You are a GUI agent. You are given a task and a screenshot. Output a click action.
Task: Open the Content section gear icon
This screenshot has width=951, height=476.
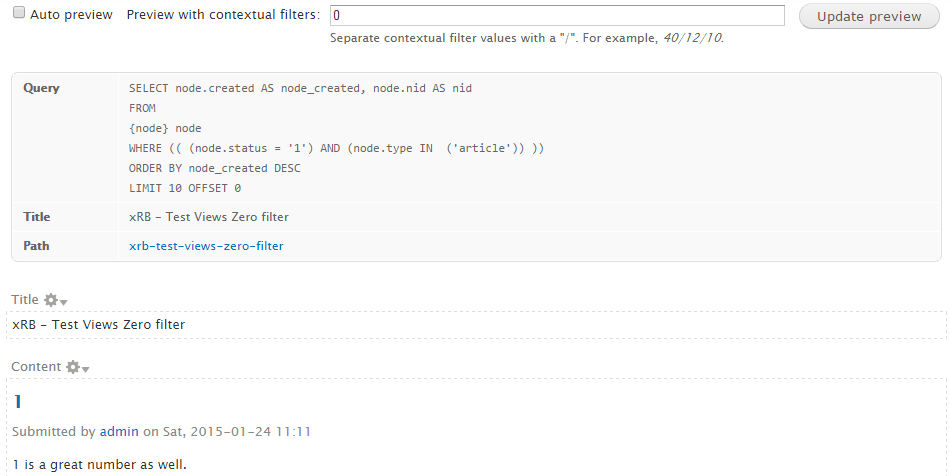pos(73,367)
